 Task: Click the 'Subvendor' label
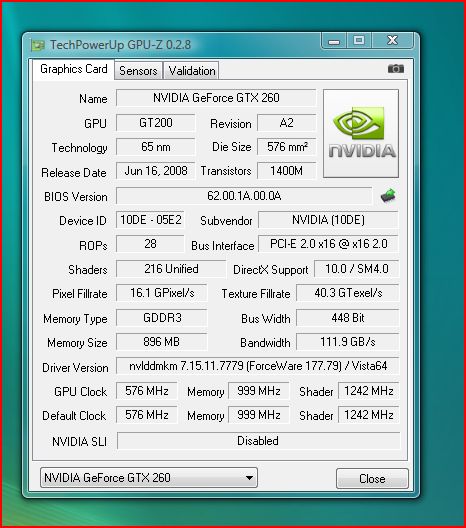(226, 221)
